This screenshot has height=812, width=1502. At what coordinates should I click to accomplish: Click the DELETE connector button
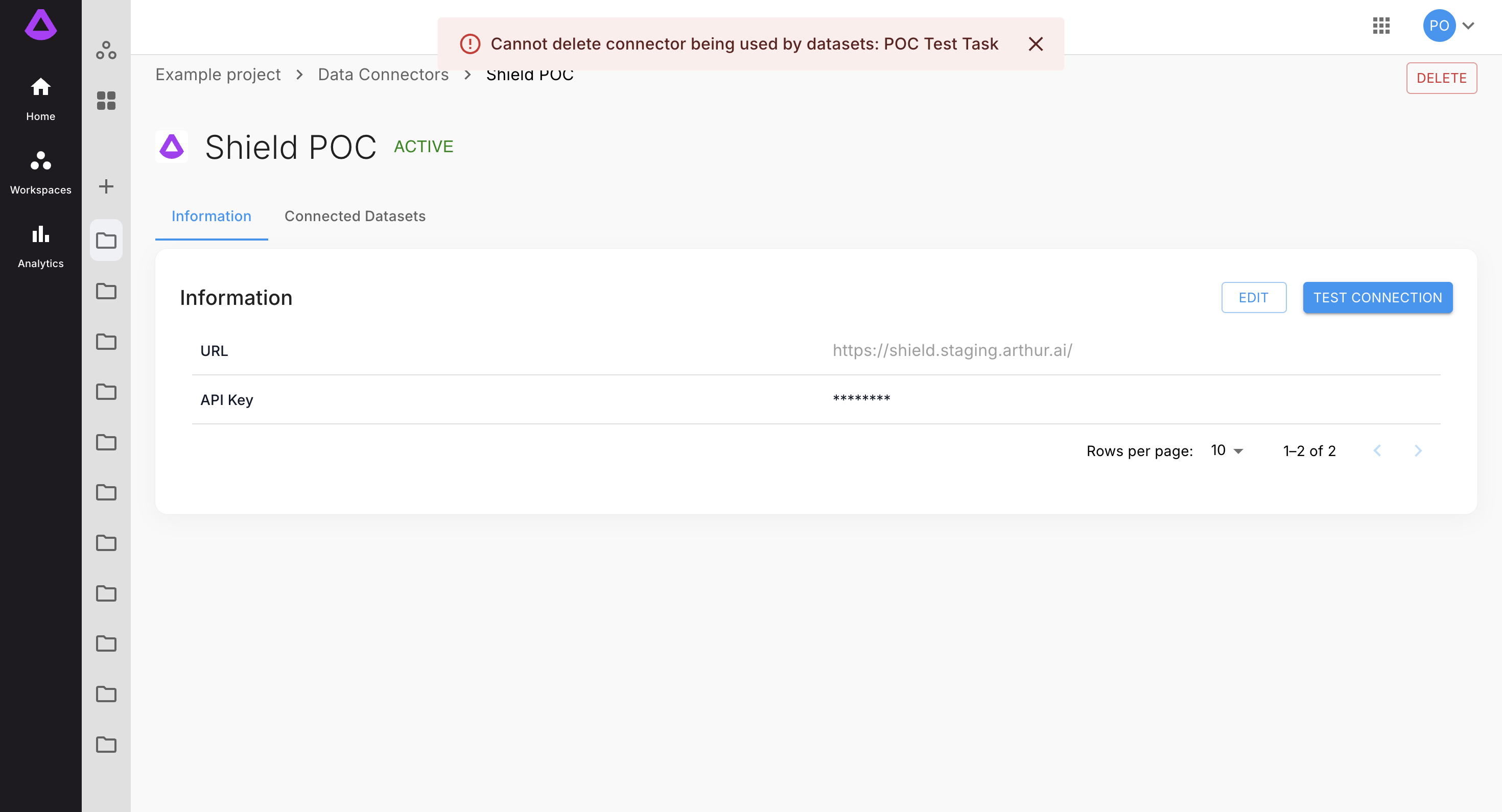click(1441, 78)
